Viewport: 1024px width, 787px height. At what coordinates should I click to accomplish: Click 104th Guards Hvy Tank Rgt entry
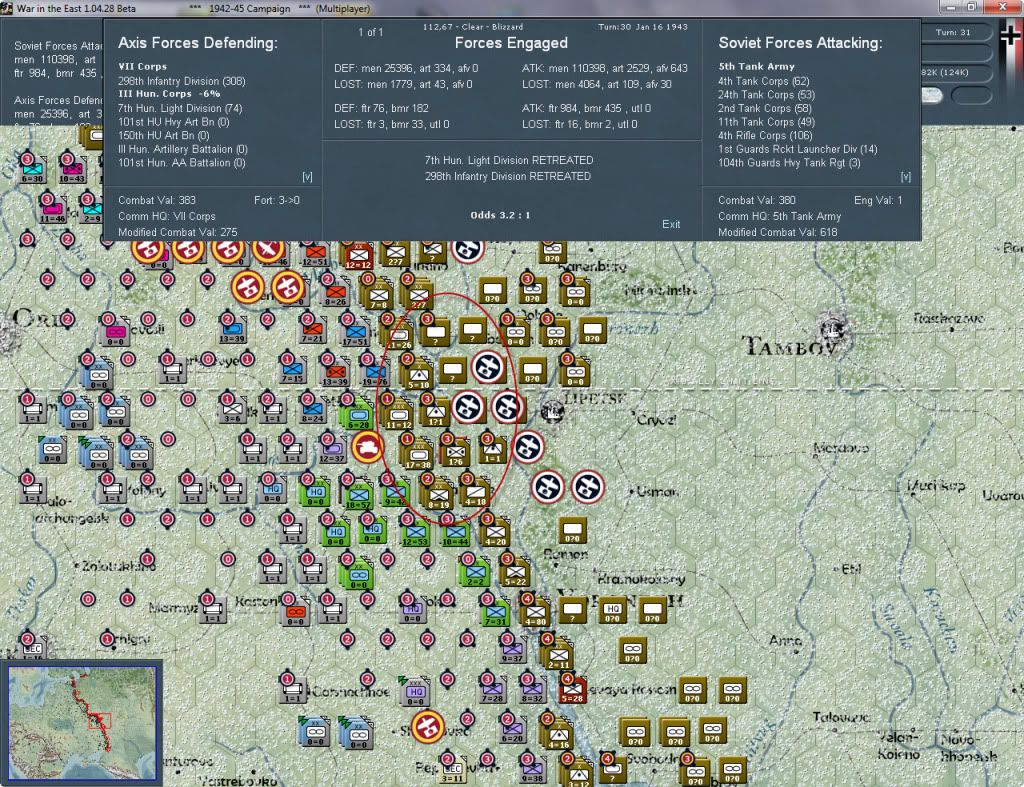789,163
